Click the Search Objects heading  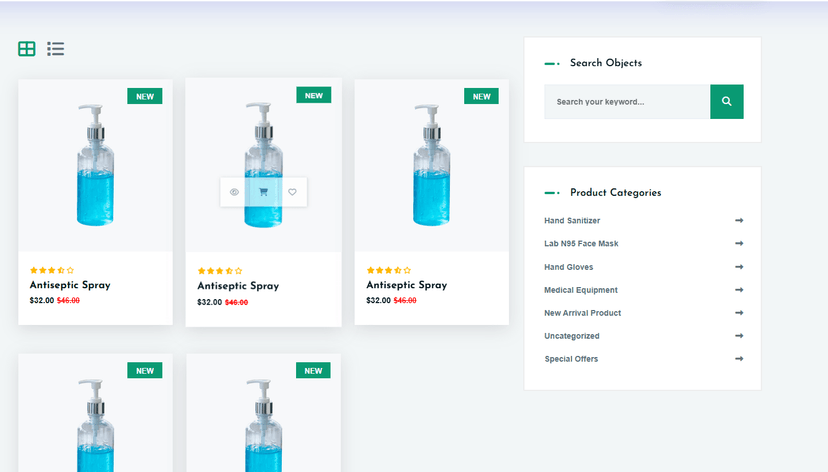(x=606, y=63)
